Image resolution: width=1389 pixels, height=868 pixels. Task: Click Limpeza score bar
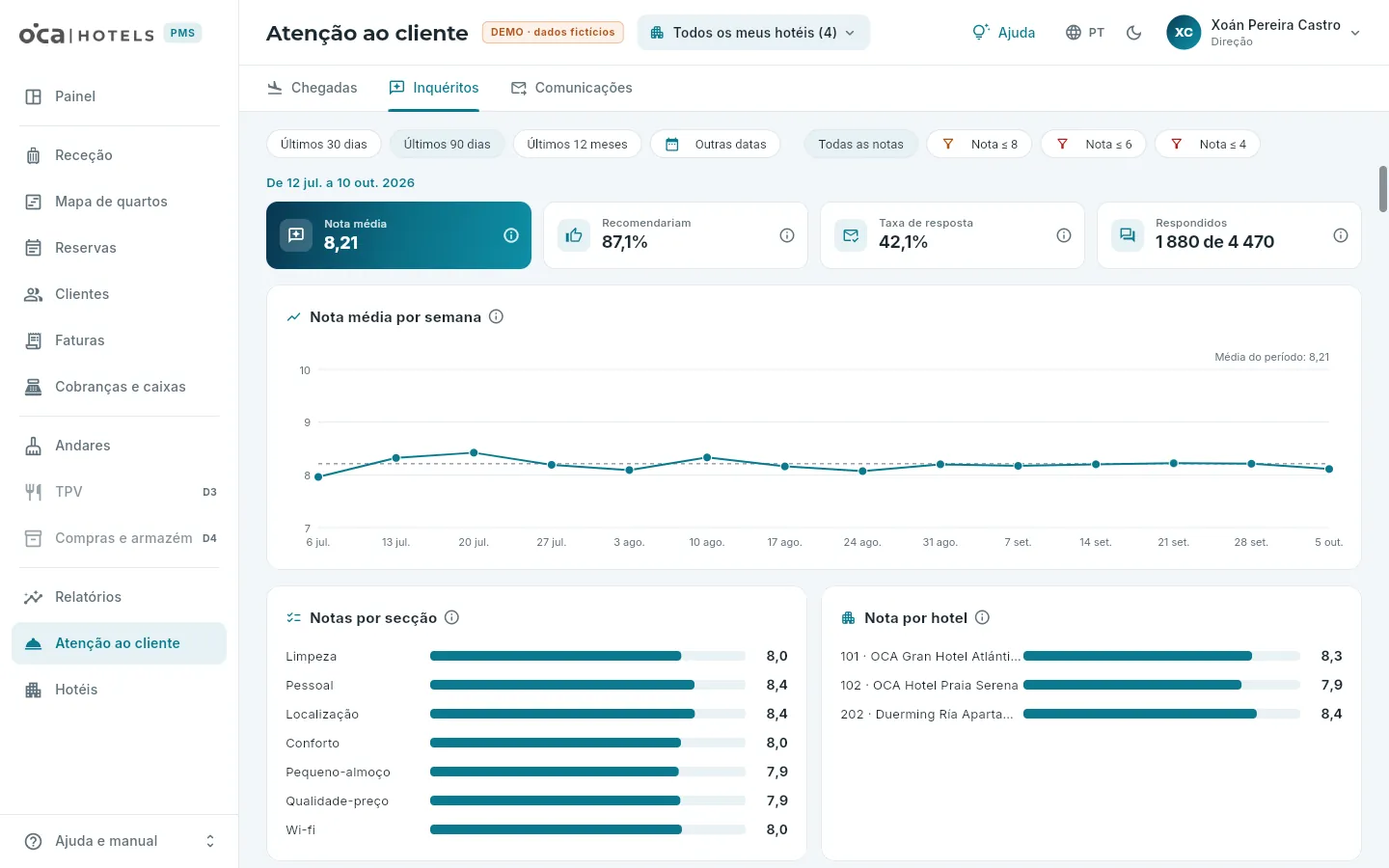587,656
